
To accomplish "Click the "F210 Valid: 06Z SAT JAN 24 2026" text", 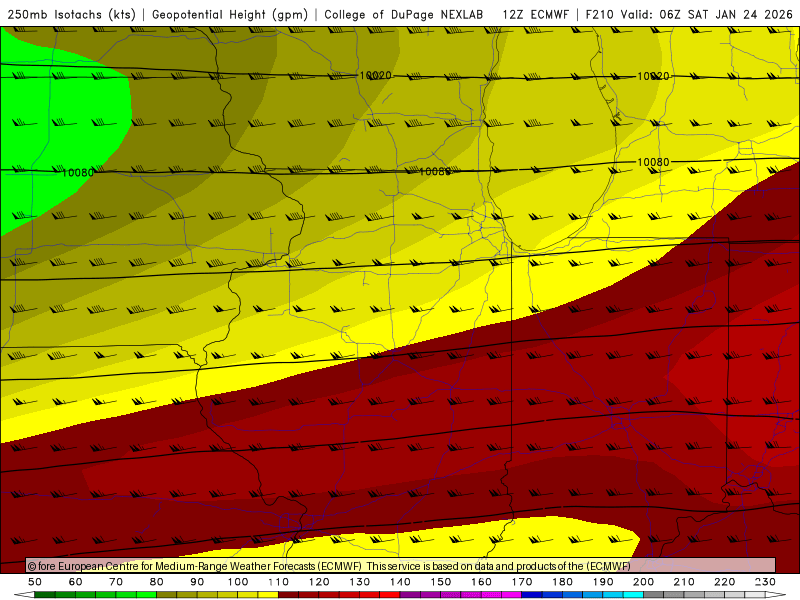I will point(689,14).
